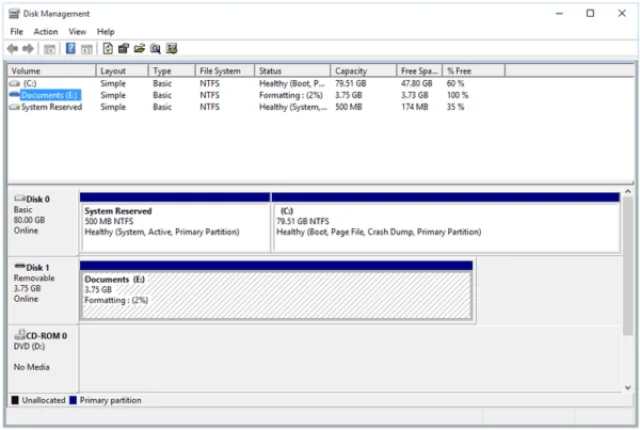The image size is (640, 430).
Task: Close the Disk Management window
Action: tap(622, 13)
